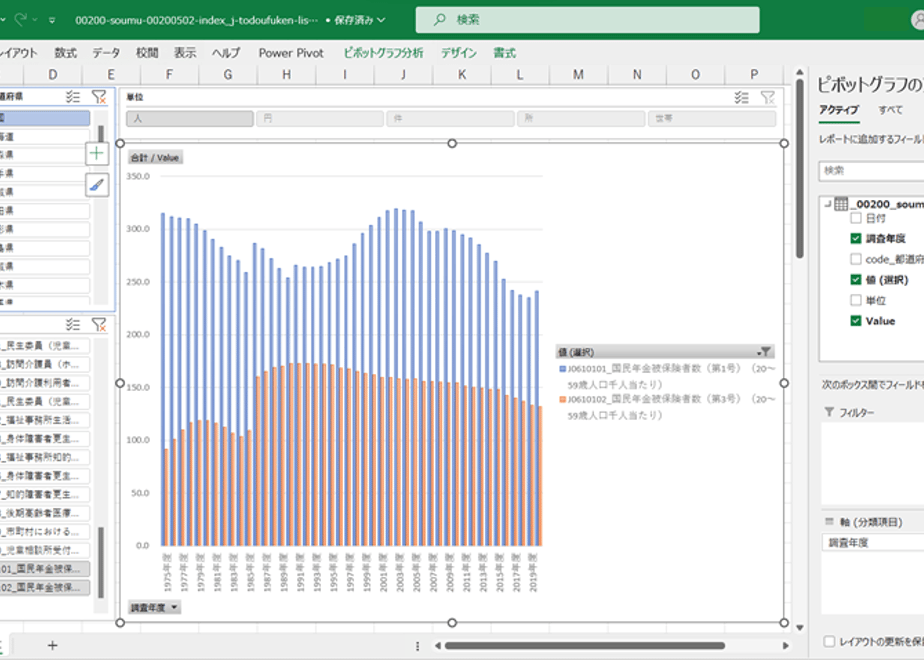
Task: Toggle multi-select on the lower-left indicator slicer
Action: pos(72,324)
